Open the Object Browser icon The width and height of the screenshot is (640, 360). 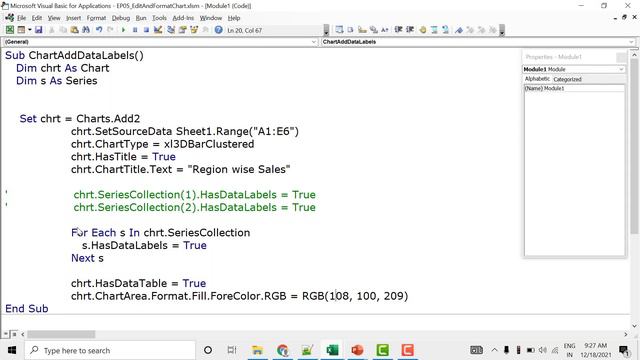194,30
